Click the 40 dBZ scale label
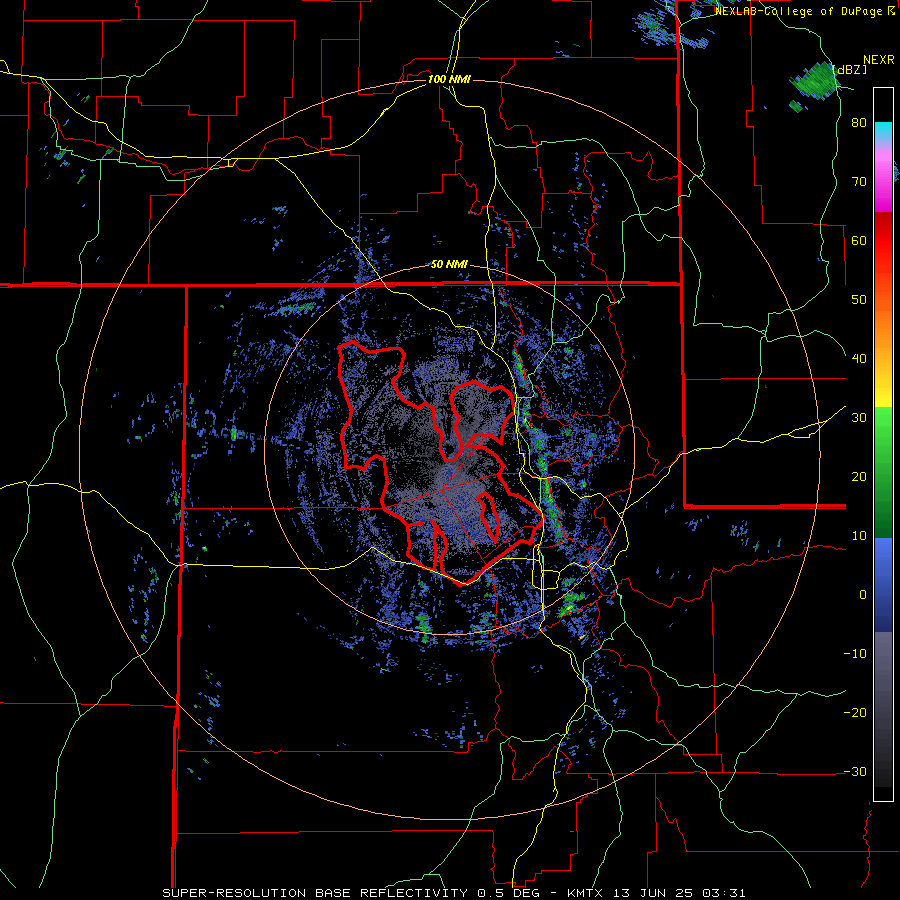900x900 pixels. (x=859, y=359)
